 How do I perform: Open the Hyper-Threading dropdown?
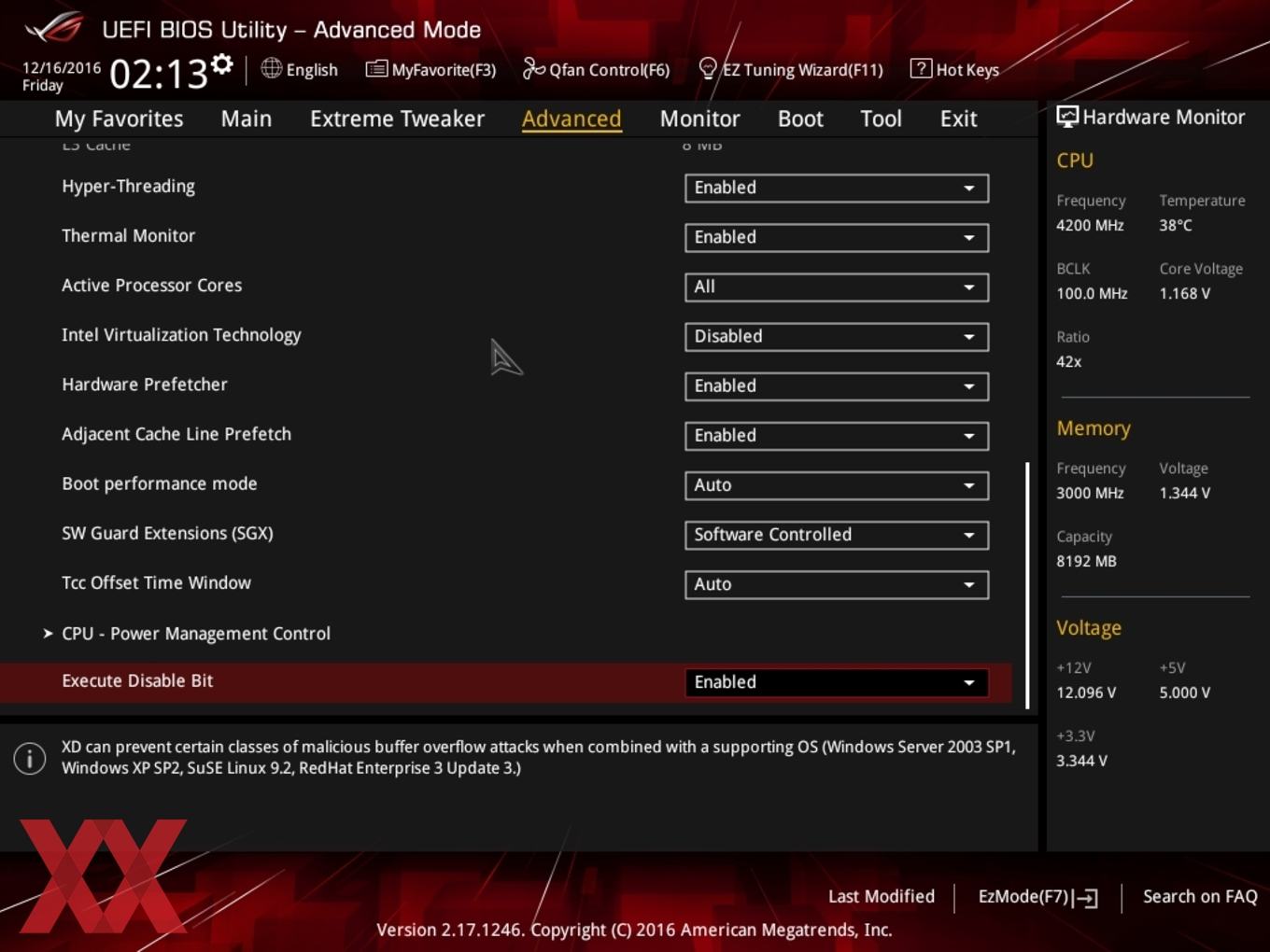837,188
